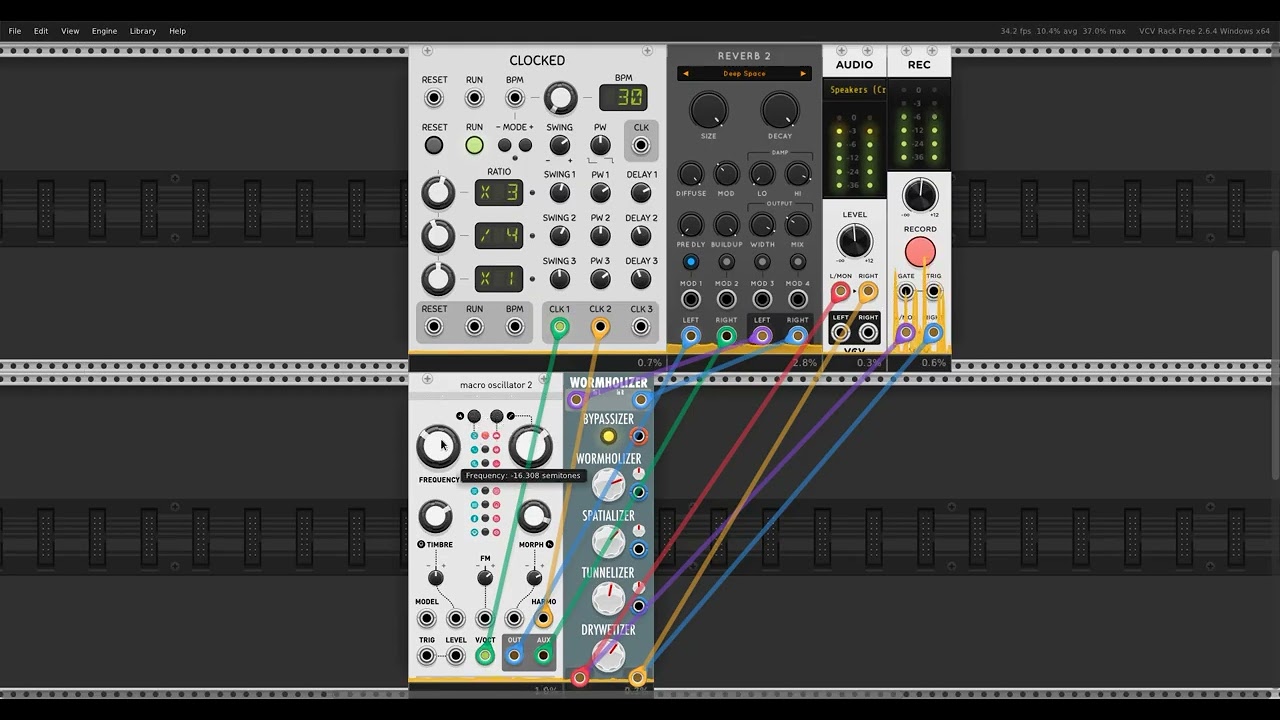Click the GATE input jack on REC module
Image resolution: width=1280 pixels, height=720 pixels.
point(906,292)
